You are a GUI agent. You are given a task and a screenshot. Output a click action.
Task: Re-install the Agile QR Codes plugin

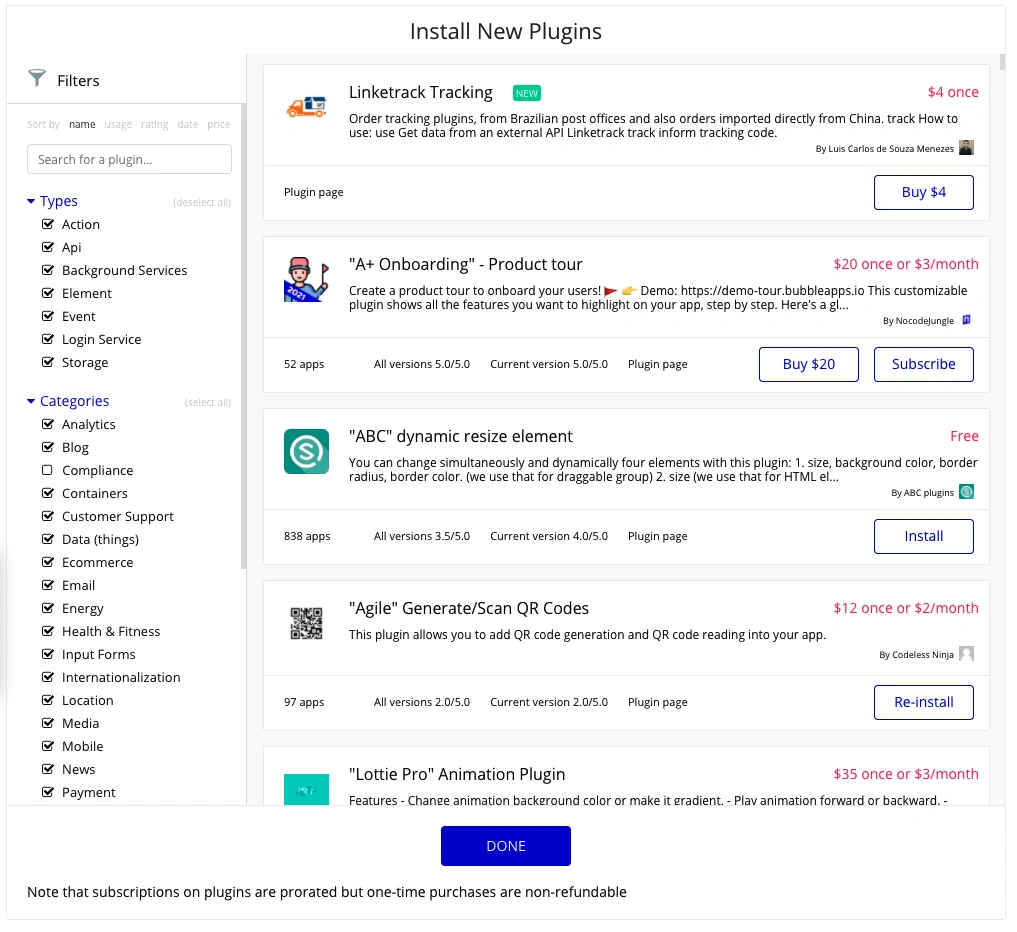(x=924, y=702)
